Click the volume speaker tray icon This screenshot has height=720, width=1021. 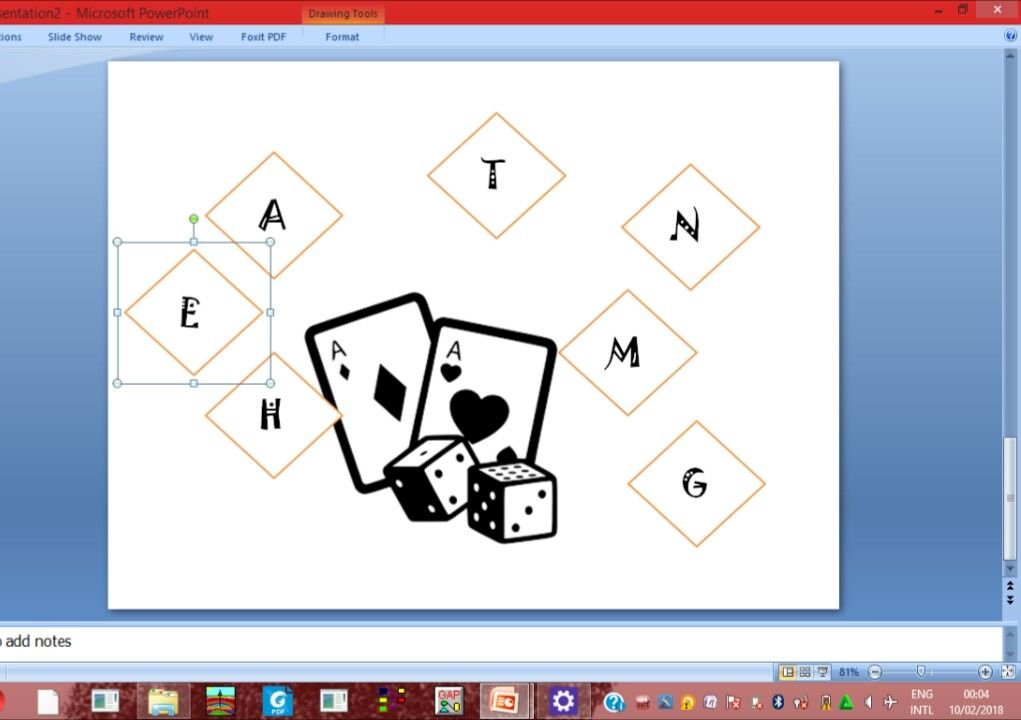(x=868, y=702)
